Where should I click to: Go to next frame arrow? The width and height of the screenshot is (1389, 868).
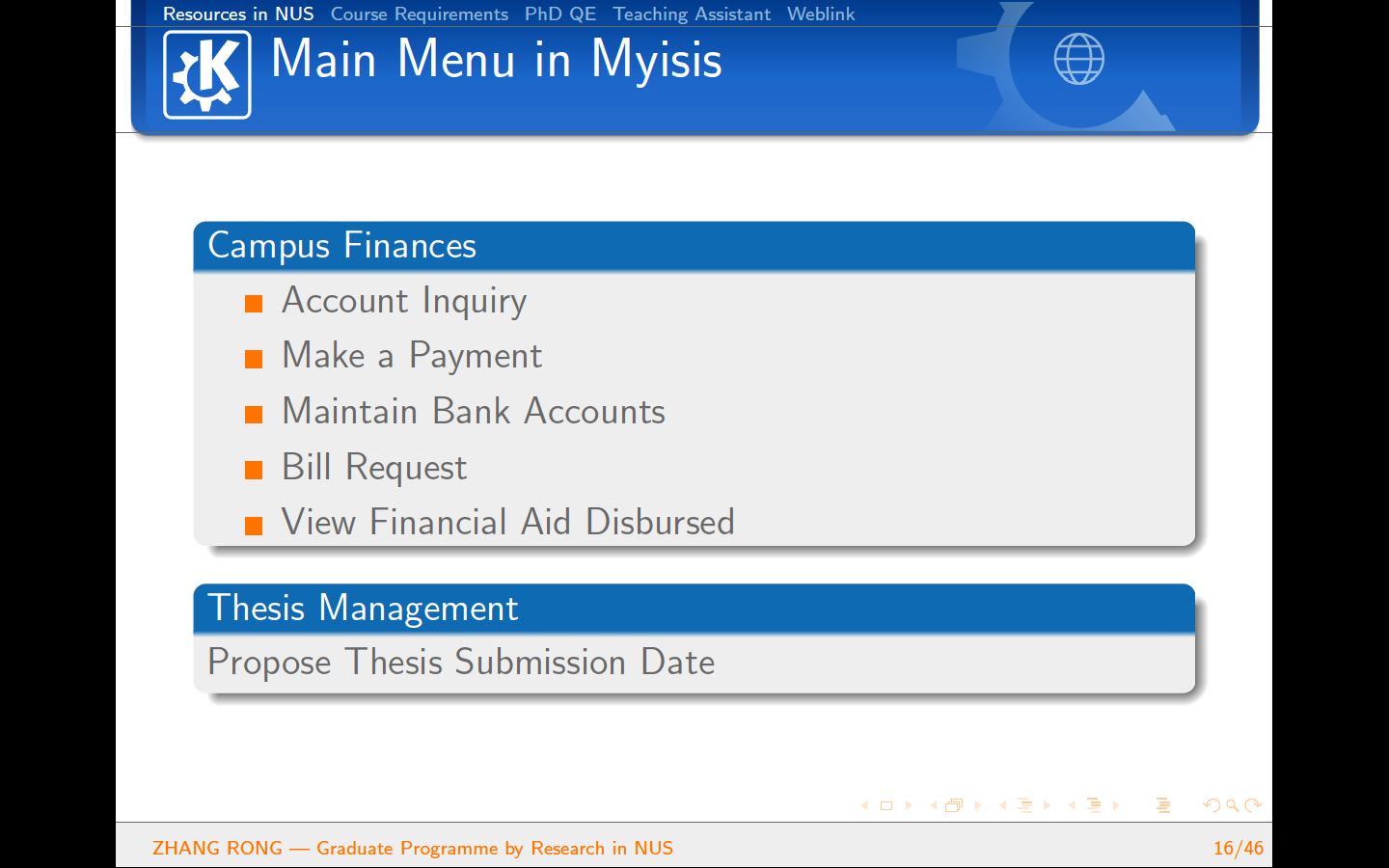977,805
